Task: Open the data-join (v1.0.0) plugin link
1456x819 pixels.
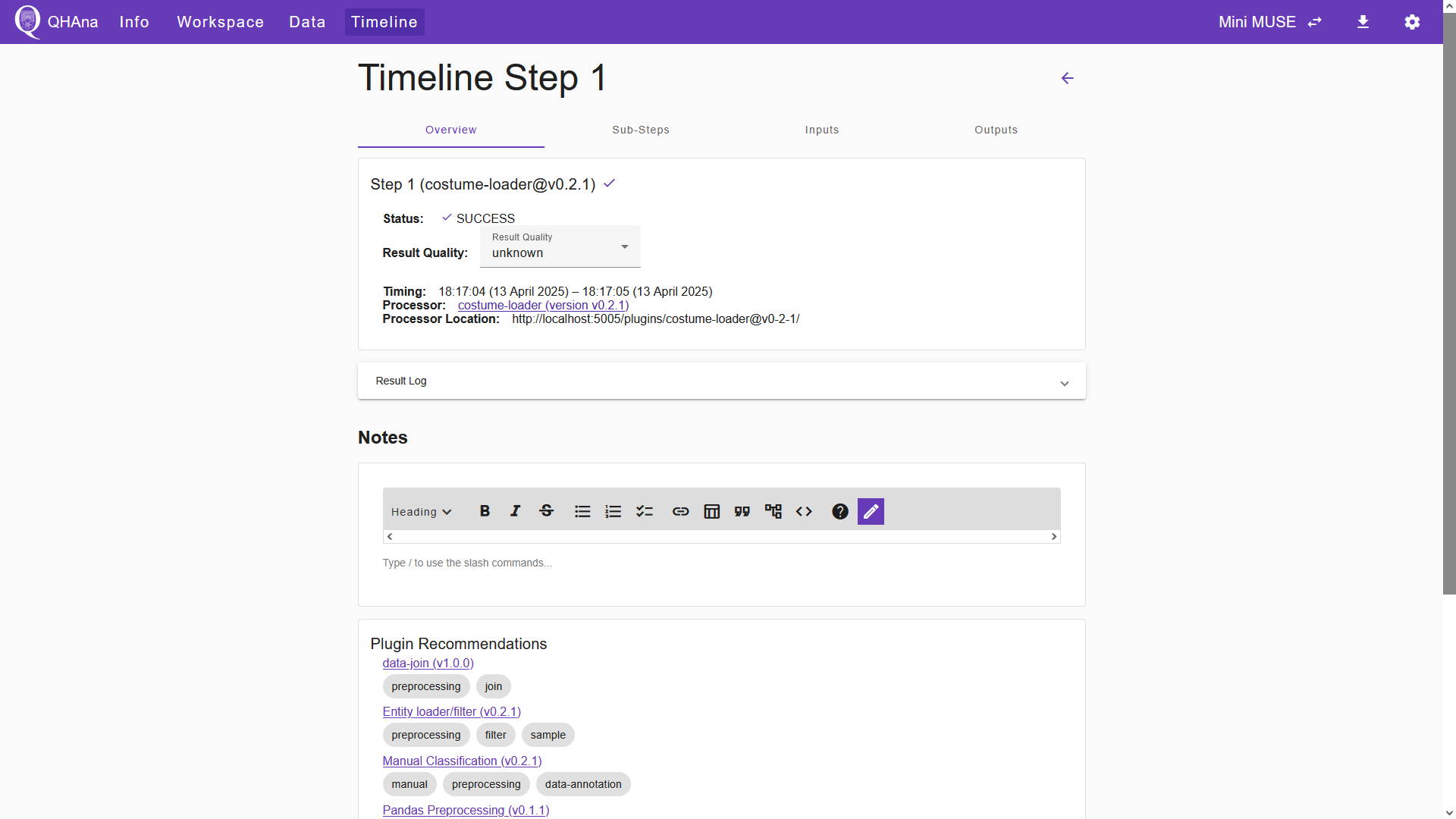Action: [428, 663]
